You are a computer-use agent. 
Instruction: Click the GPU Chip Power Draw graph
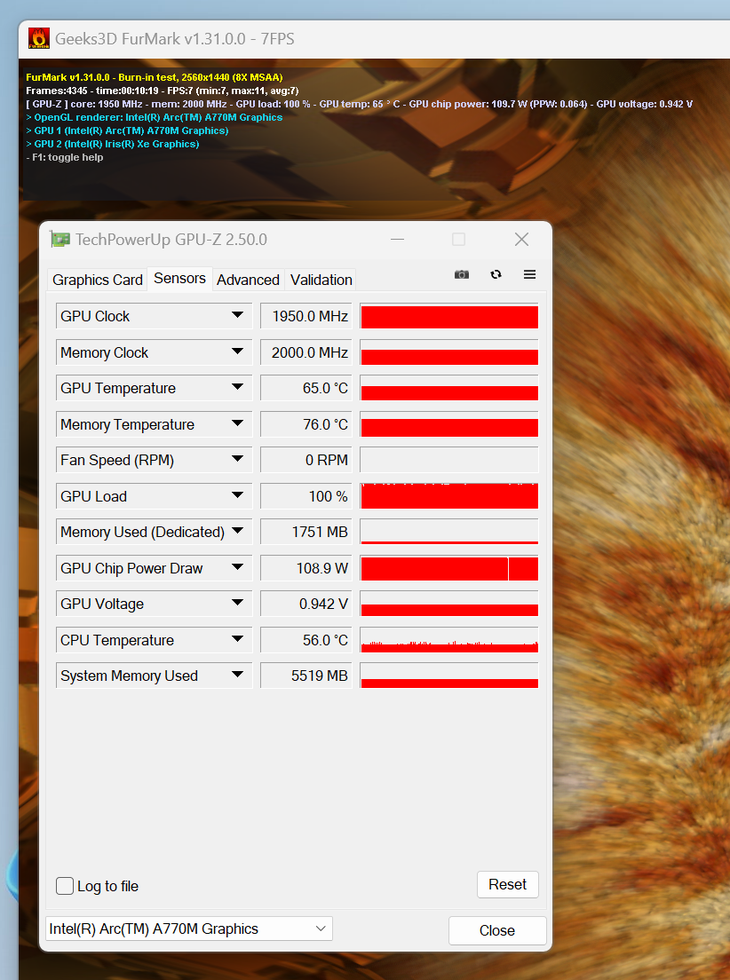coord(449,568)
